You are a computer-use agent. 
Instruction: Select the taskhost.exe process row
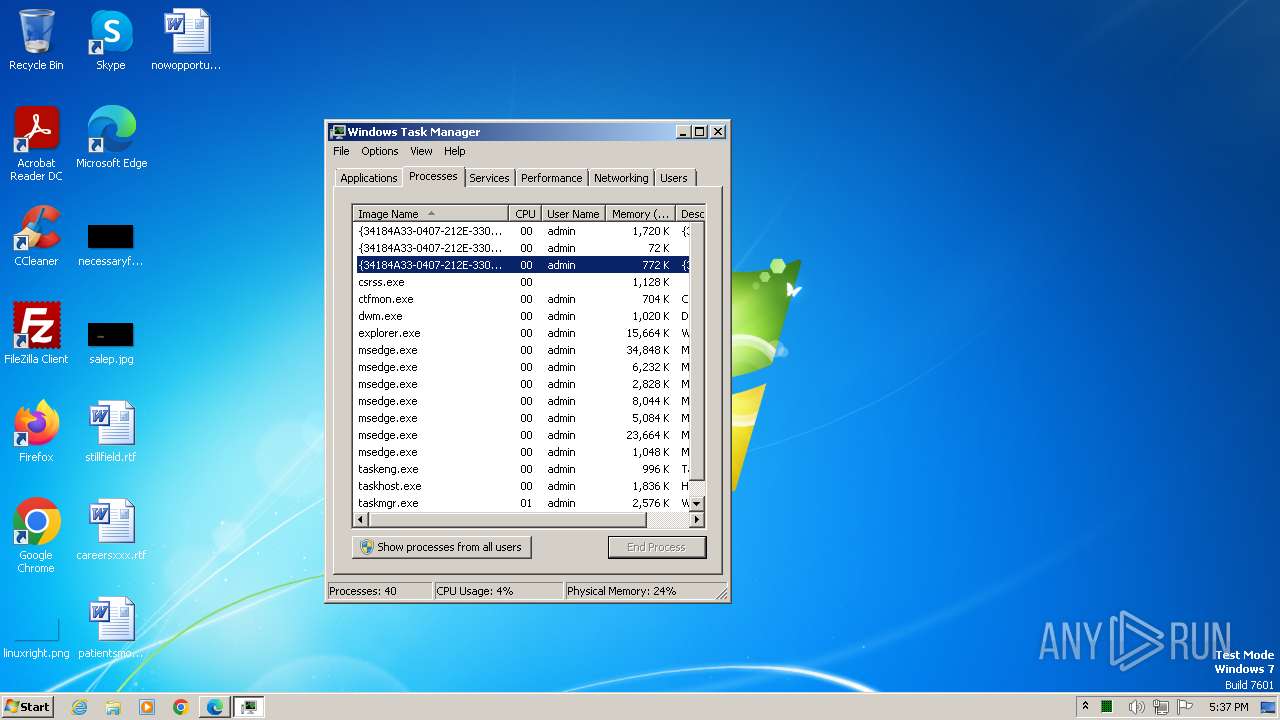(521, 486)
